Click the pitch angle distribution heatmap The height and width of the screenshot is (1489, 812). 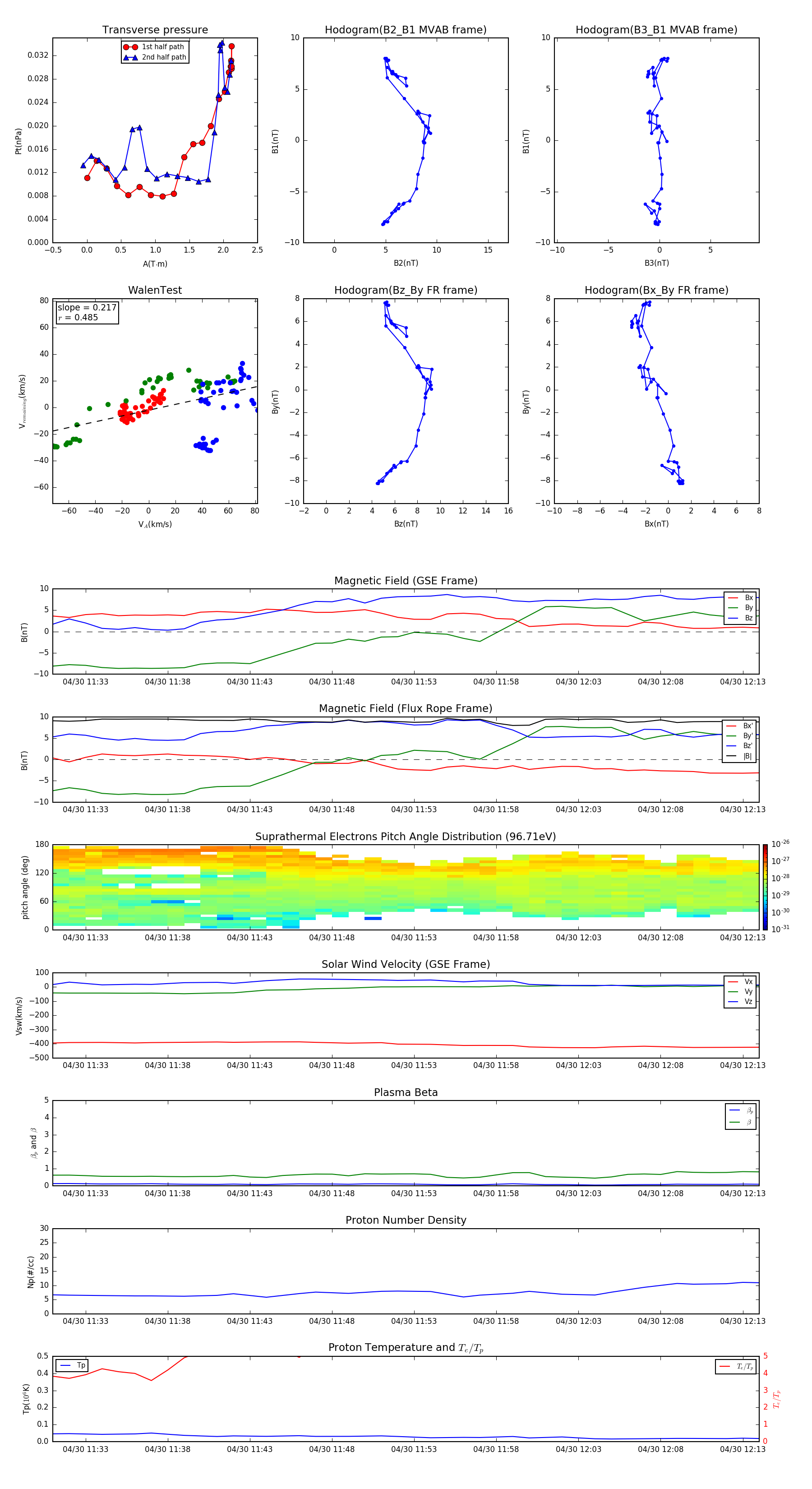[x=406, y=887]
